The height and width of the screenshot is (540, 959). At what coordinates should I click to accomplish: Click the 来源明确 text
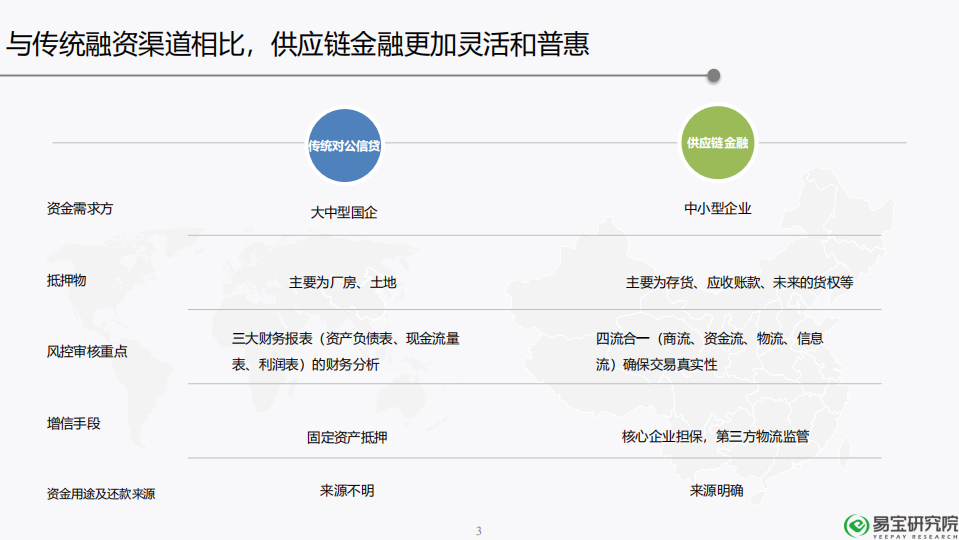[x=716, y=490]
